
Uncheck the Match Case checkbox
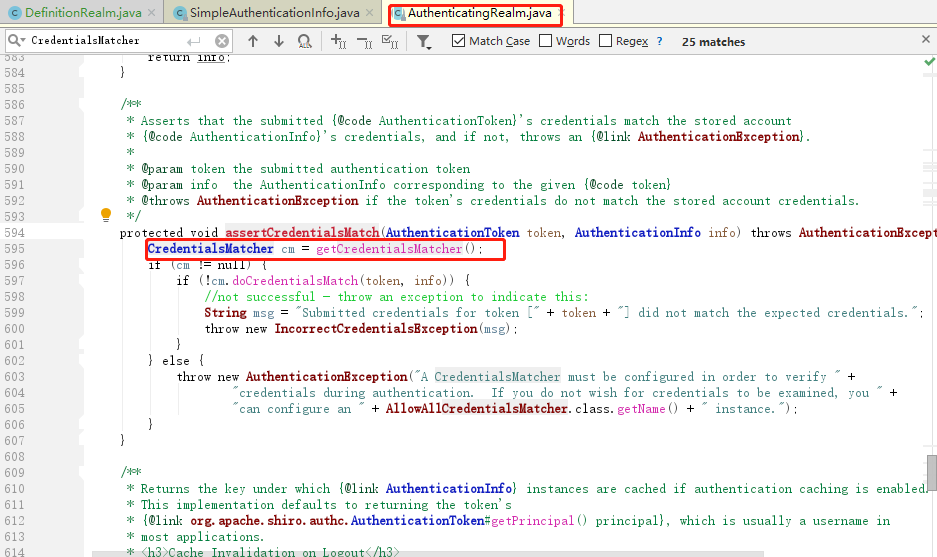coord(458,41)
